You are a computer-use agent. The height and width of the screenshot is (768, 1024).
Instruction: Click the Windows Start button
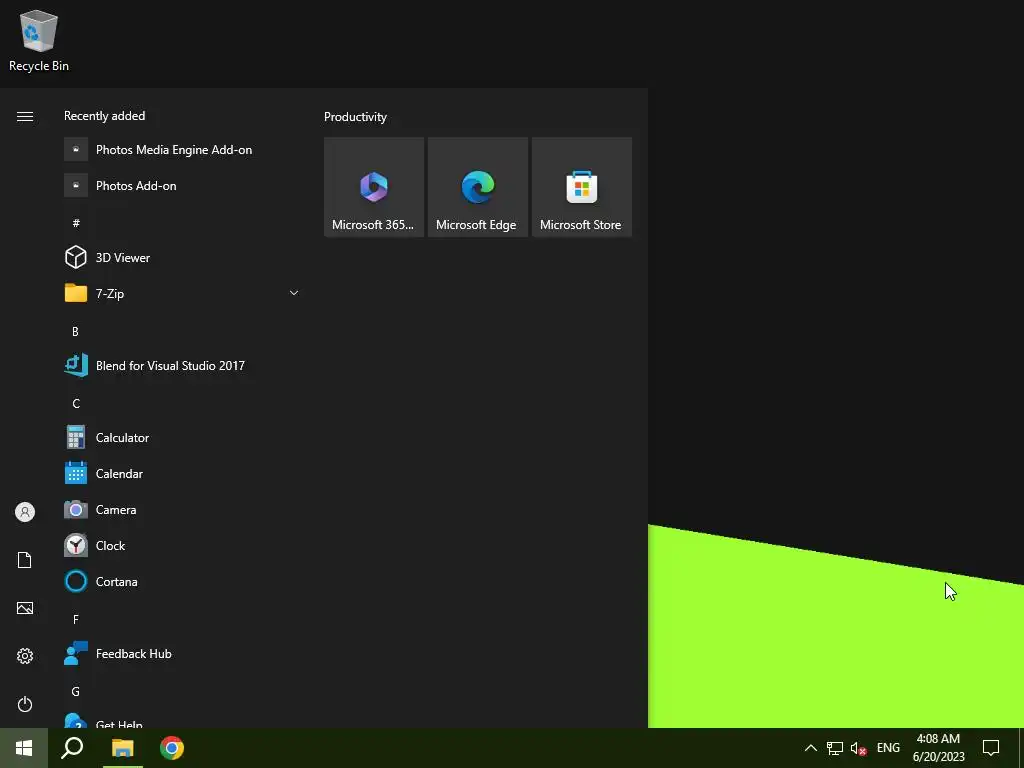click(24, 748)
